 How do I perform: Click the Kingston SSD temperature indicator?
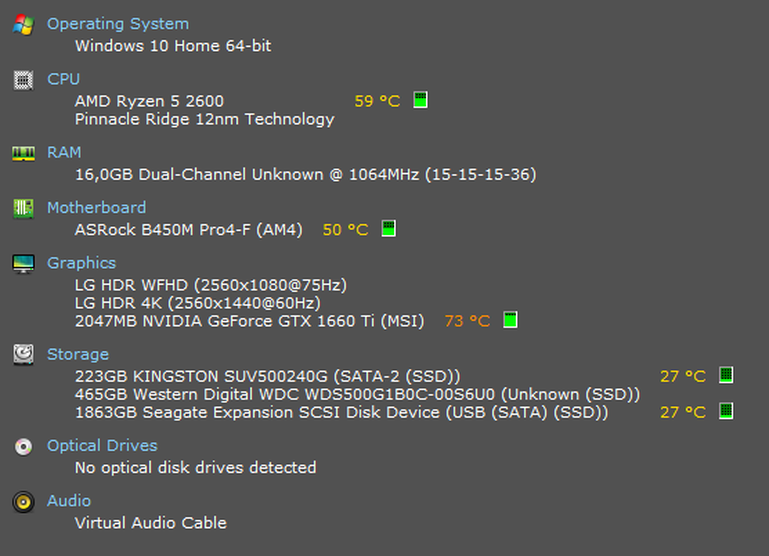coord(726,375)
